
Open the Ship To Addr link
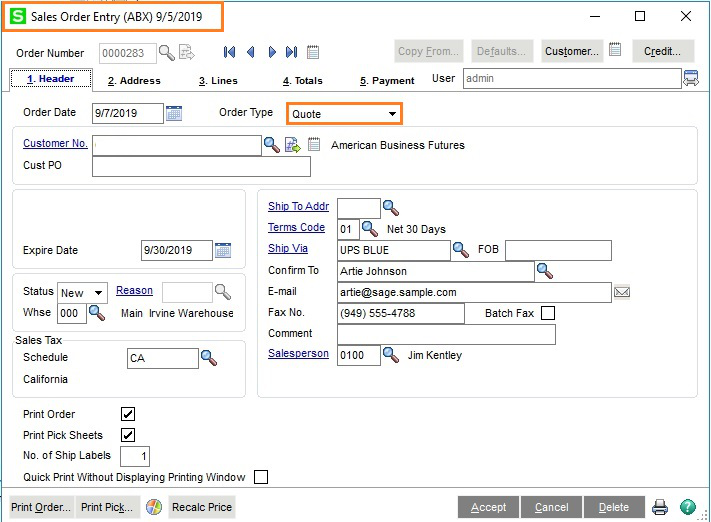[298, 206]
